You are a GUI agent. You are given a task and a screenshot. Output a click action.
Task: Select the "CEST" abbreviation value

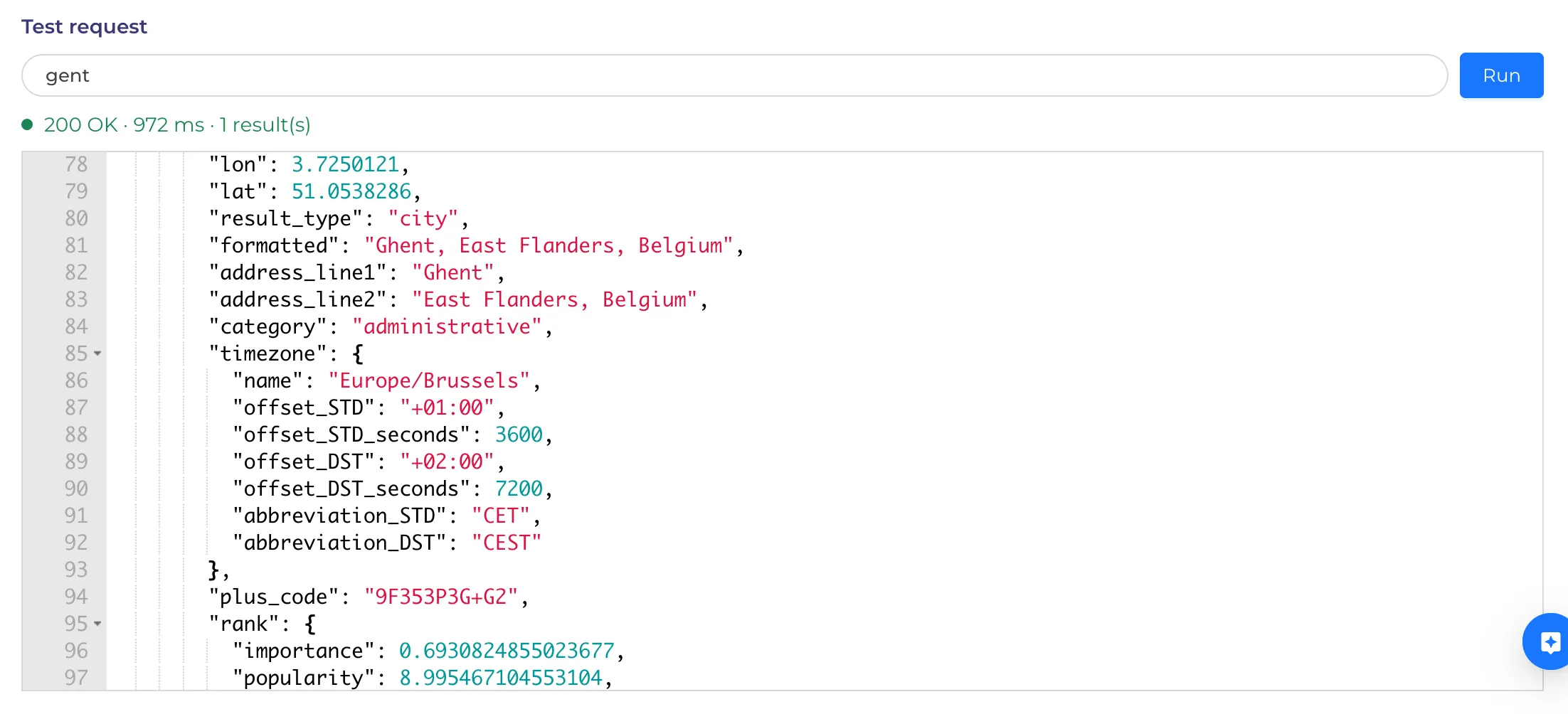(x=507, y=543)
